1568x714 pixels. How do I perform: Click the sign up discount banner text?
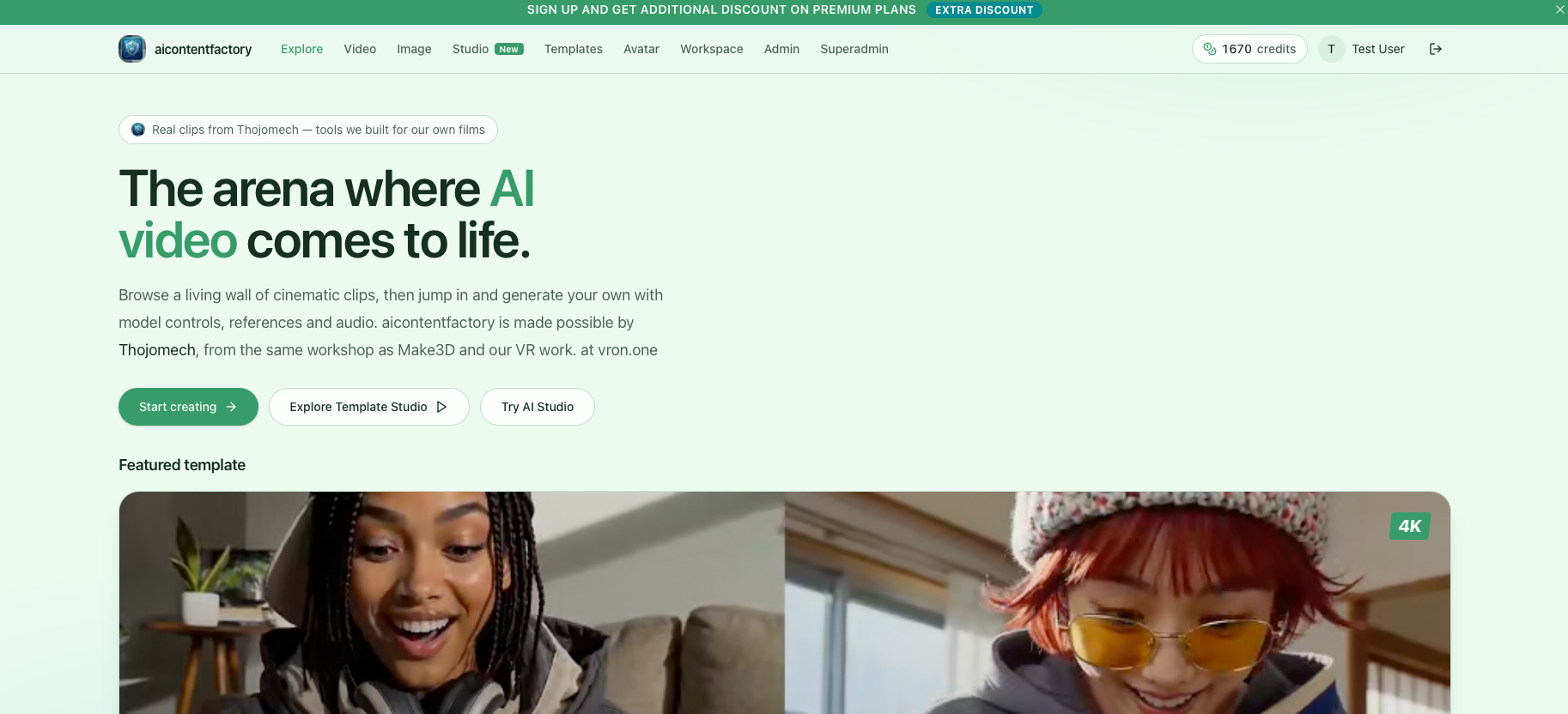pos(721,10)
